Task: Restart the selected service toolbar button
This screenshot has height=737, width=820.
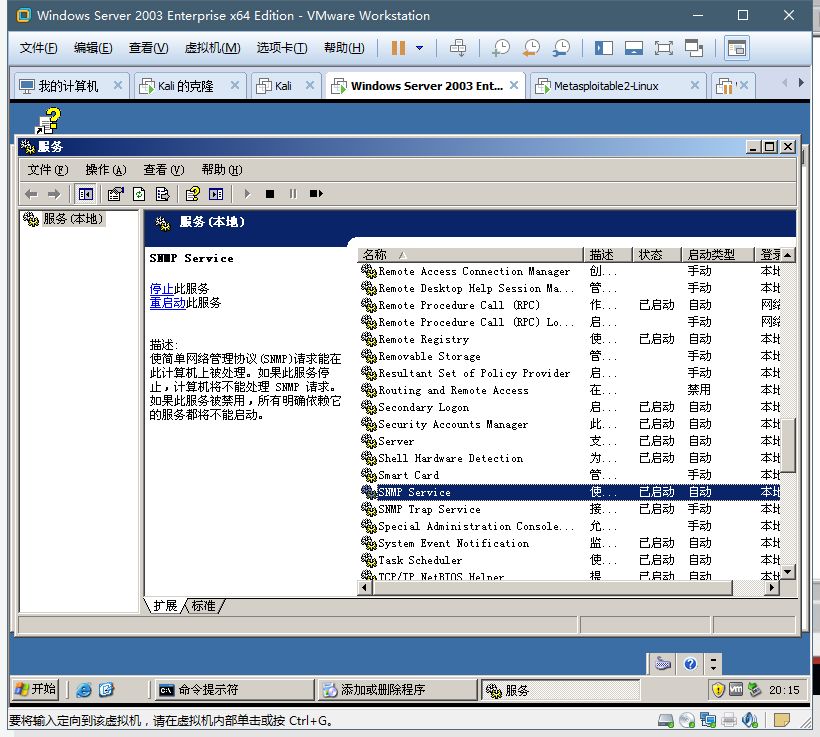Action: tap(316, 194)
